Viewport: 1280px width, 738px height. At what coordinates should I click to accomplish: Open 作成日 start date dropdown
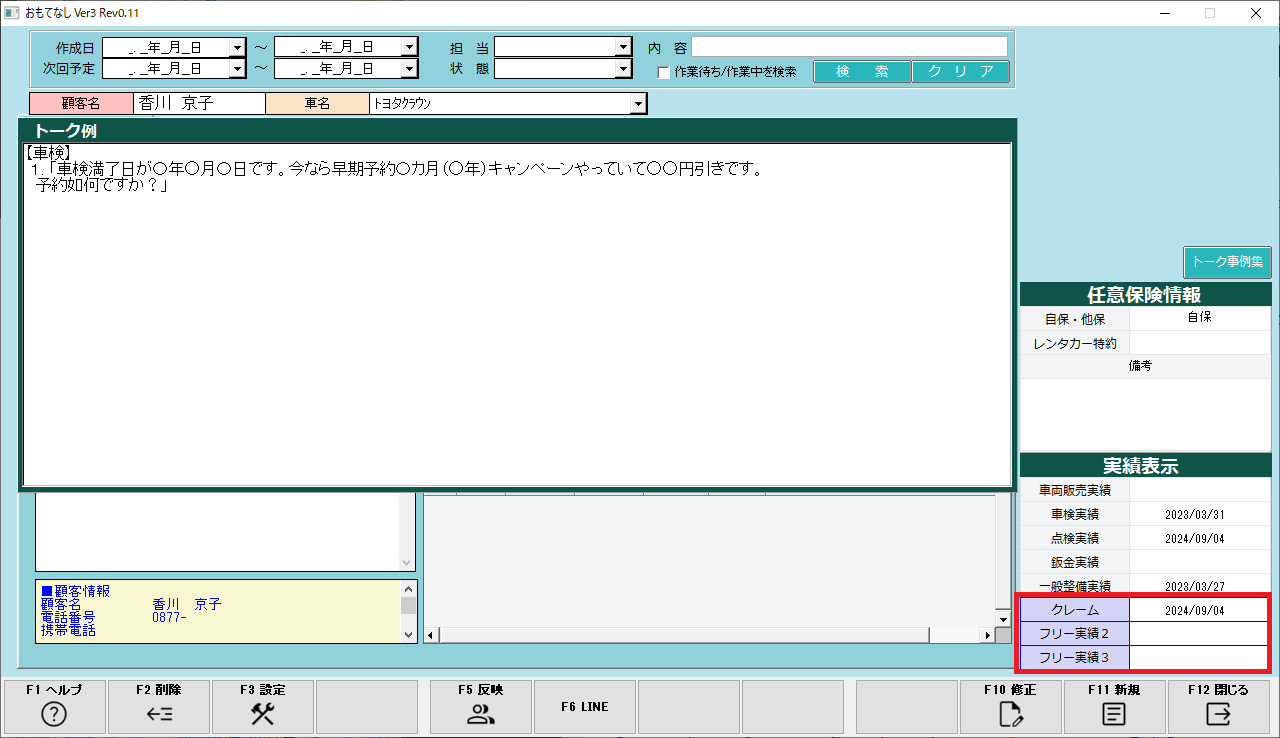click(237, 47)
